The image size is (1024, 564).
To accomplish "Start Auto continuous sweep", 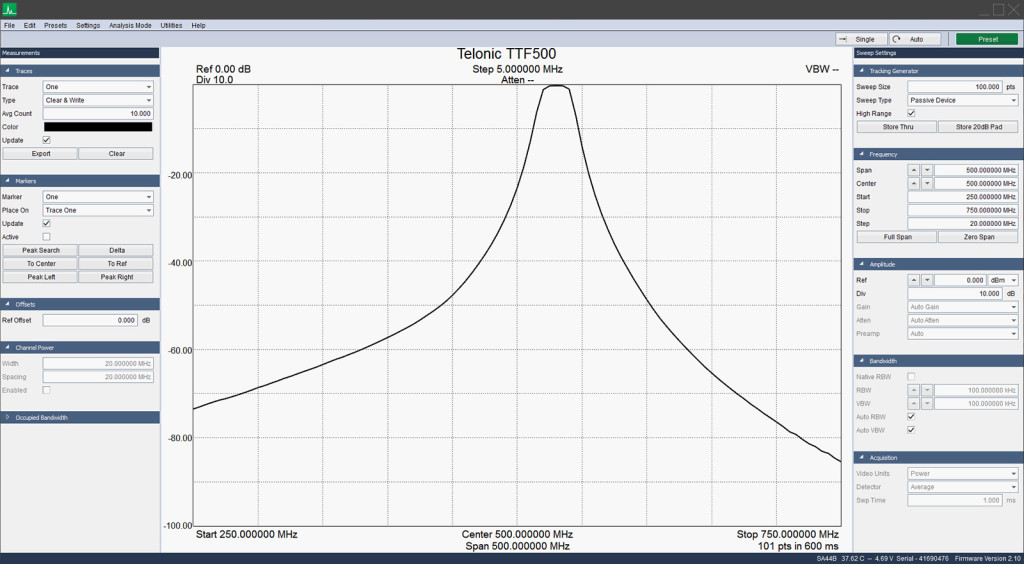I will [x=916, y=39].
